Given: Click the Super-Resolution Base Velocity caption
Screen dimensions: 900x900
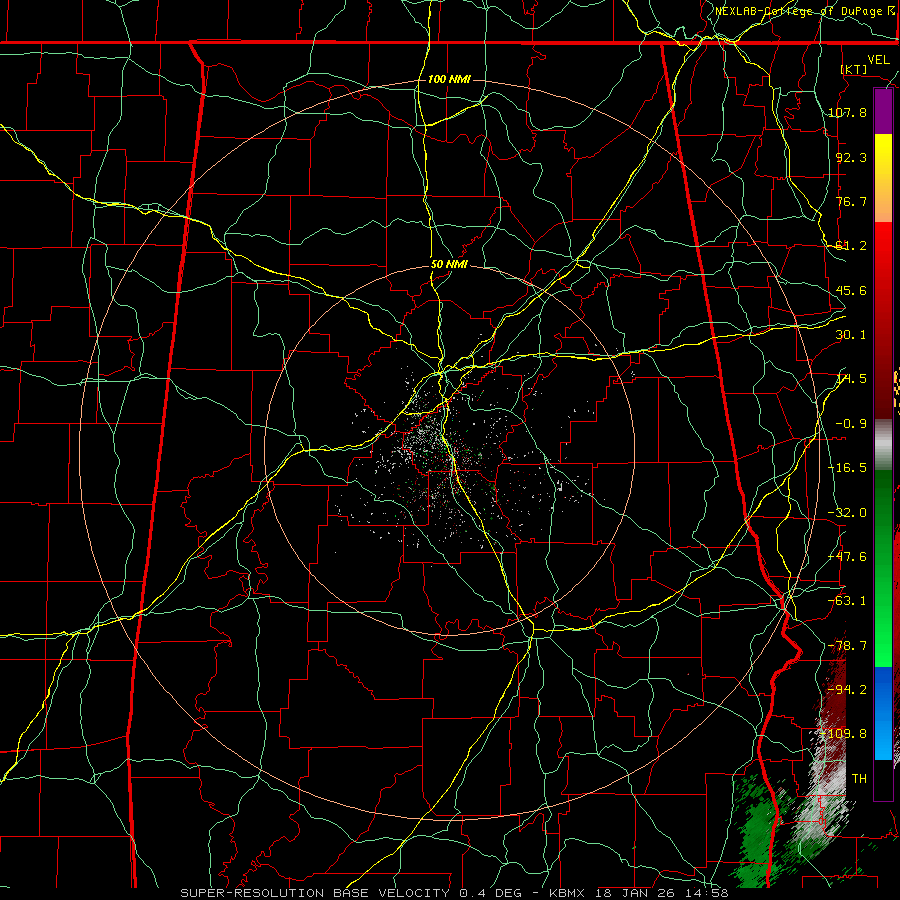Looking at the screenshot, I should point(454,893).
